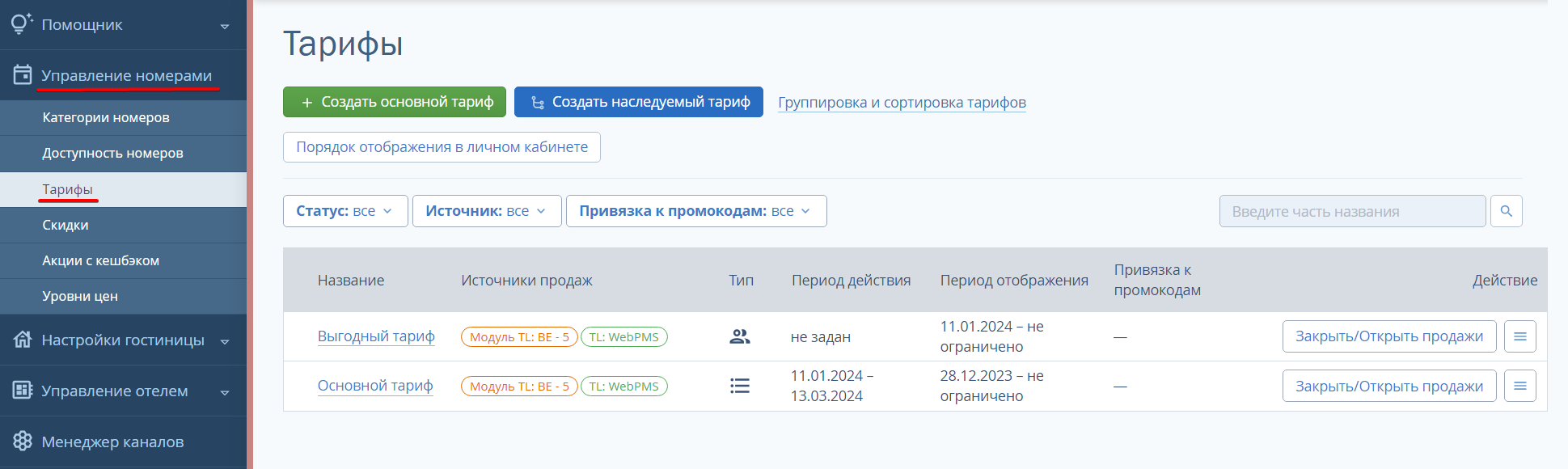Click the 11.01.2024 – не ограничено cell
The image size is (1568, 469).
[992, 336]
